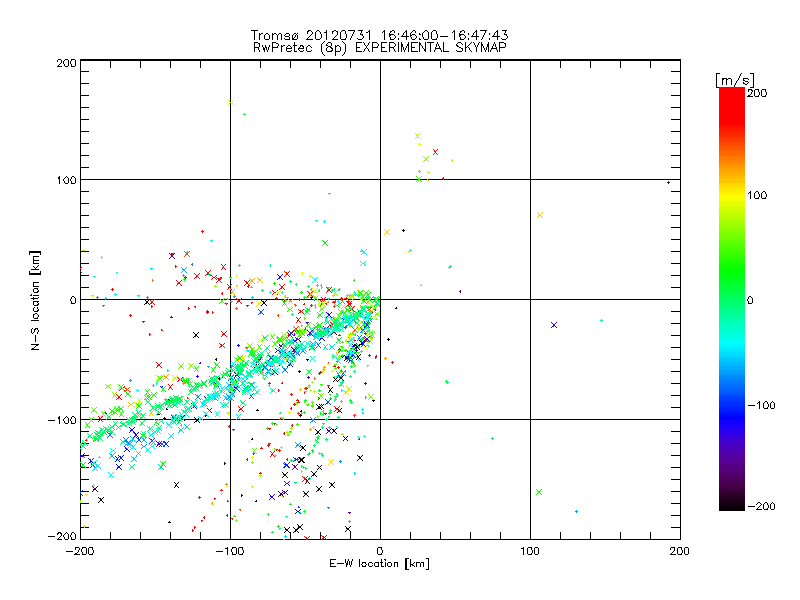Image resolution: width=800 pixels, height=600 pixels.
Task: Click the -100 tick label on E-W axis
Action: coord(230,551)
